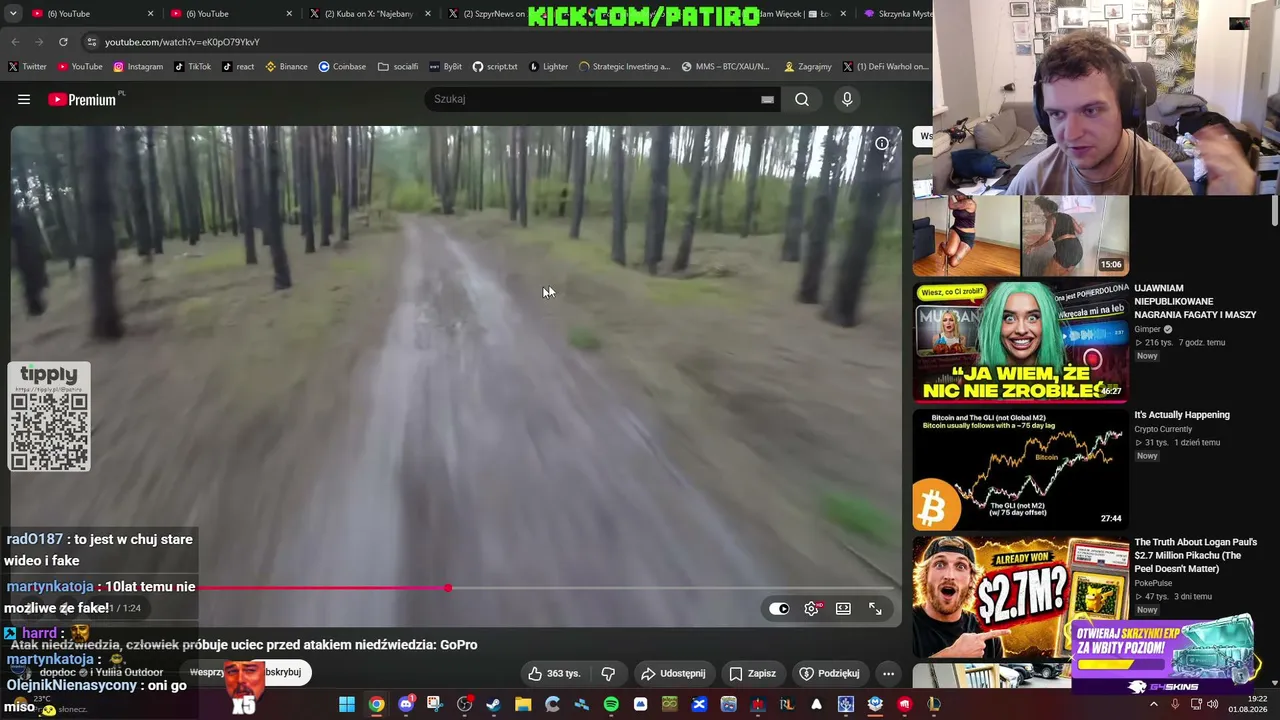Open the Binance bookmark
Viewport: 1280px width, 720px height.
click(x=286, y=67)
